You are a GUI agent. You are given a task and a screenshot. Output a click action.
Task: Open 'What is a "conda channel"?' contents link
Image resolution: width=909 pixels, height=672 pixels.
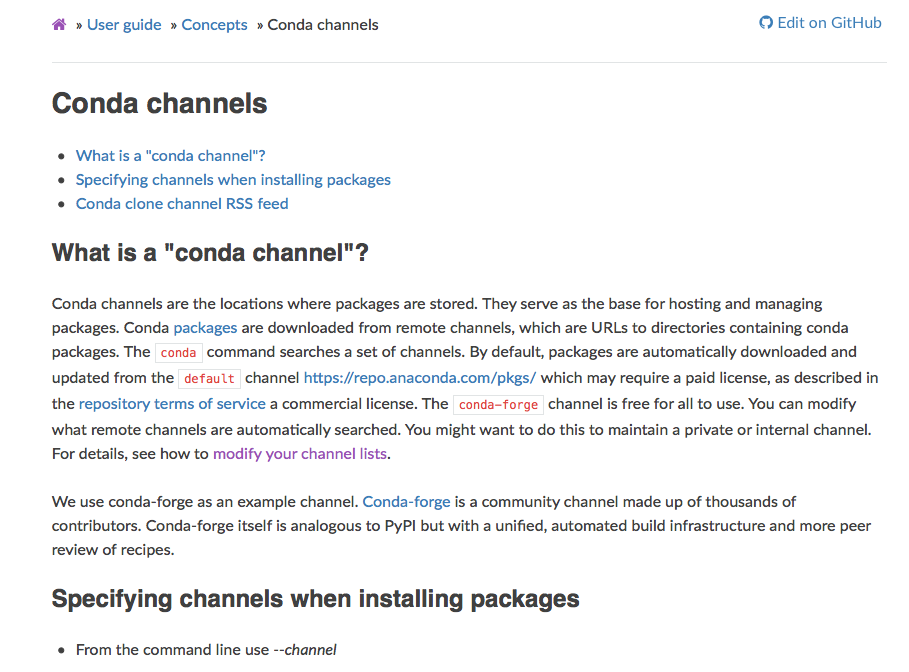(x=170, y=155)
